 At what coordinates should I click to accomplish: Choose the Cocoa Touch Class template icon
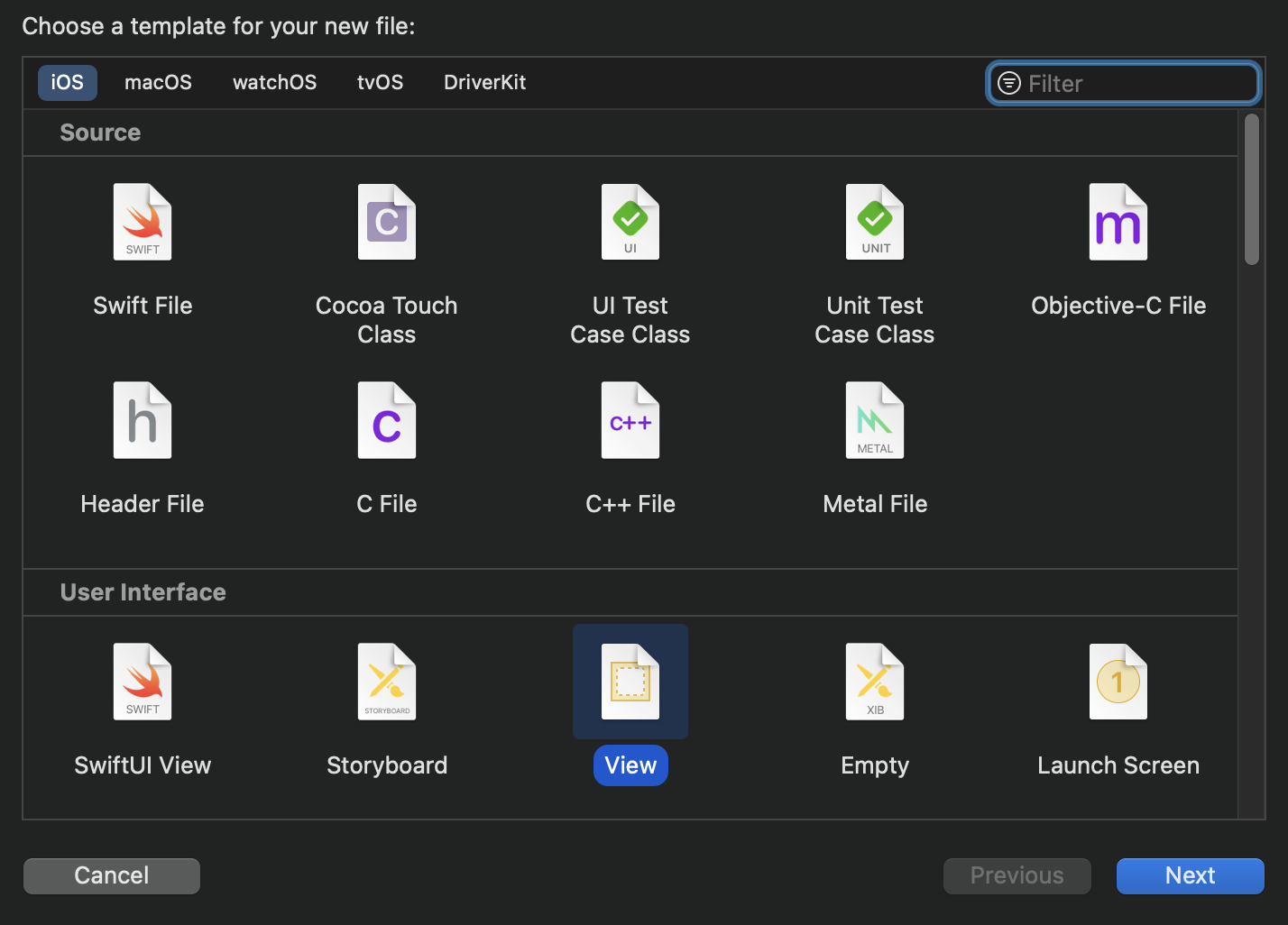(387, 222)
